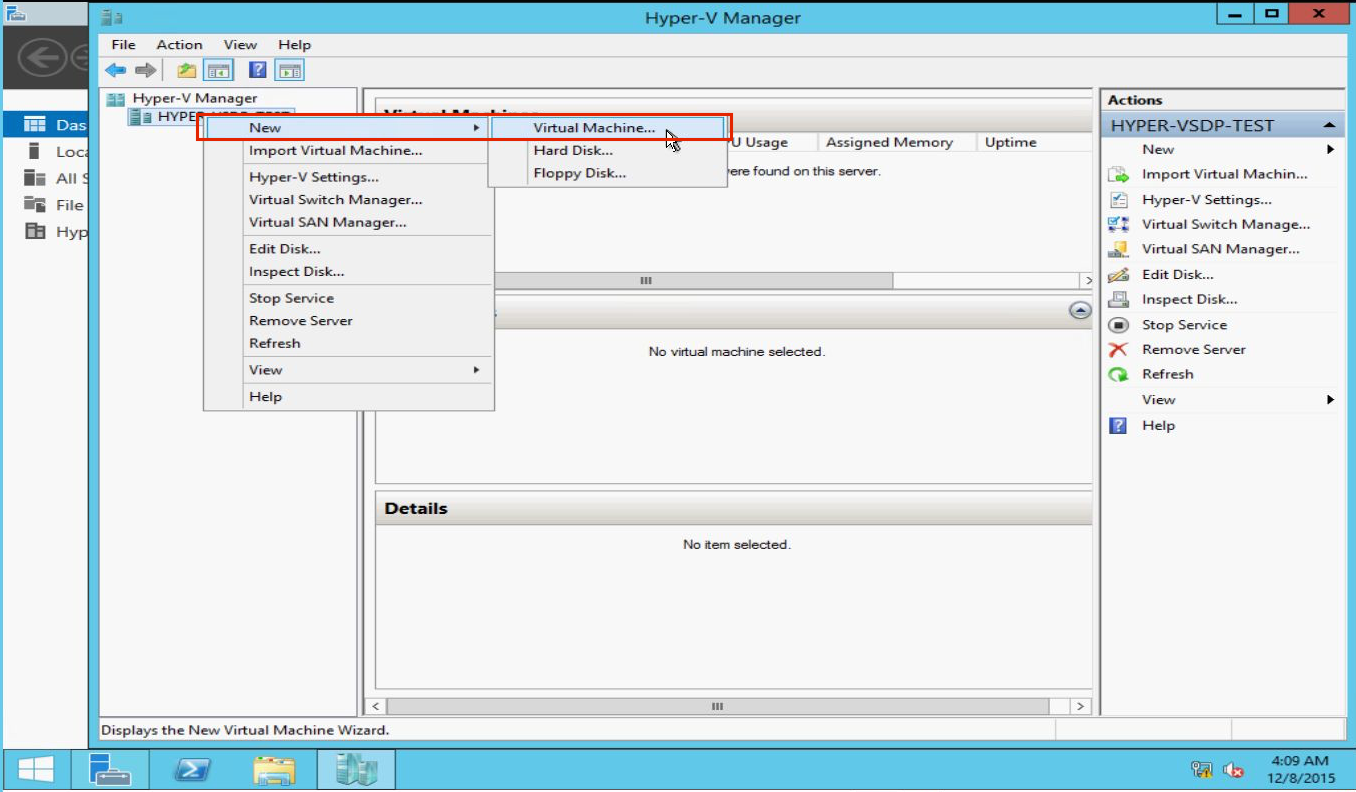The width and height of the screenshot is (1356, 792).
Task: Launch PowerShell from the taskbar
Action: (192, 770)
